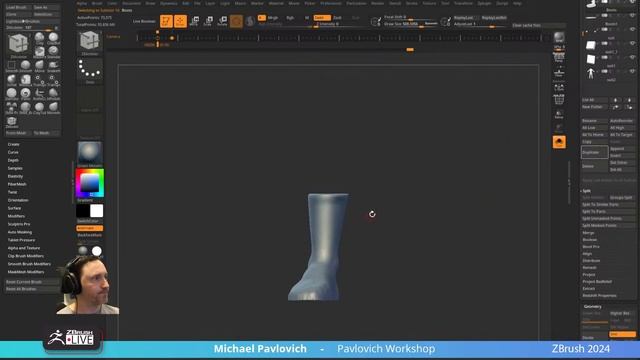The width and height of the screenshot is (640, 360).
Task: Activate the orange Edit mode button
Action: tap(166, 21)
